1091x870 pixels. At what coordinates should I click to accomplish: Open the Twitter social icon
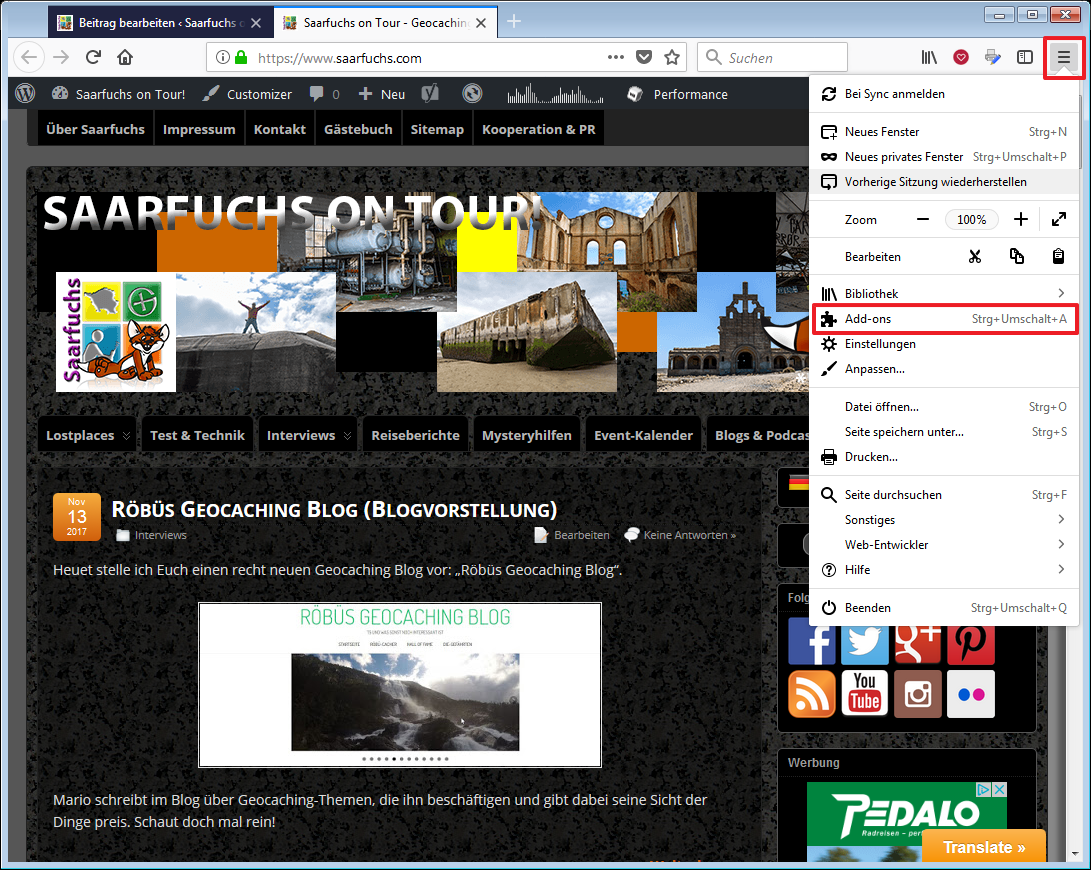(x=864, y=641)
